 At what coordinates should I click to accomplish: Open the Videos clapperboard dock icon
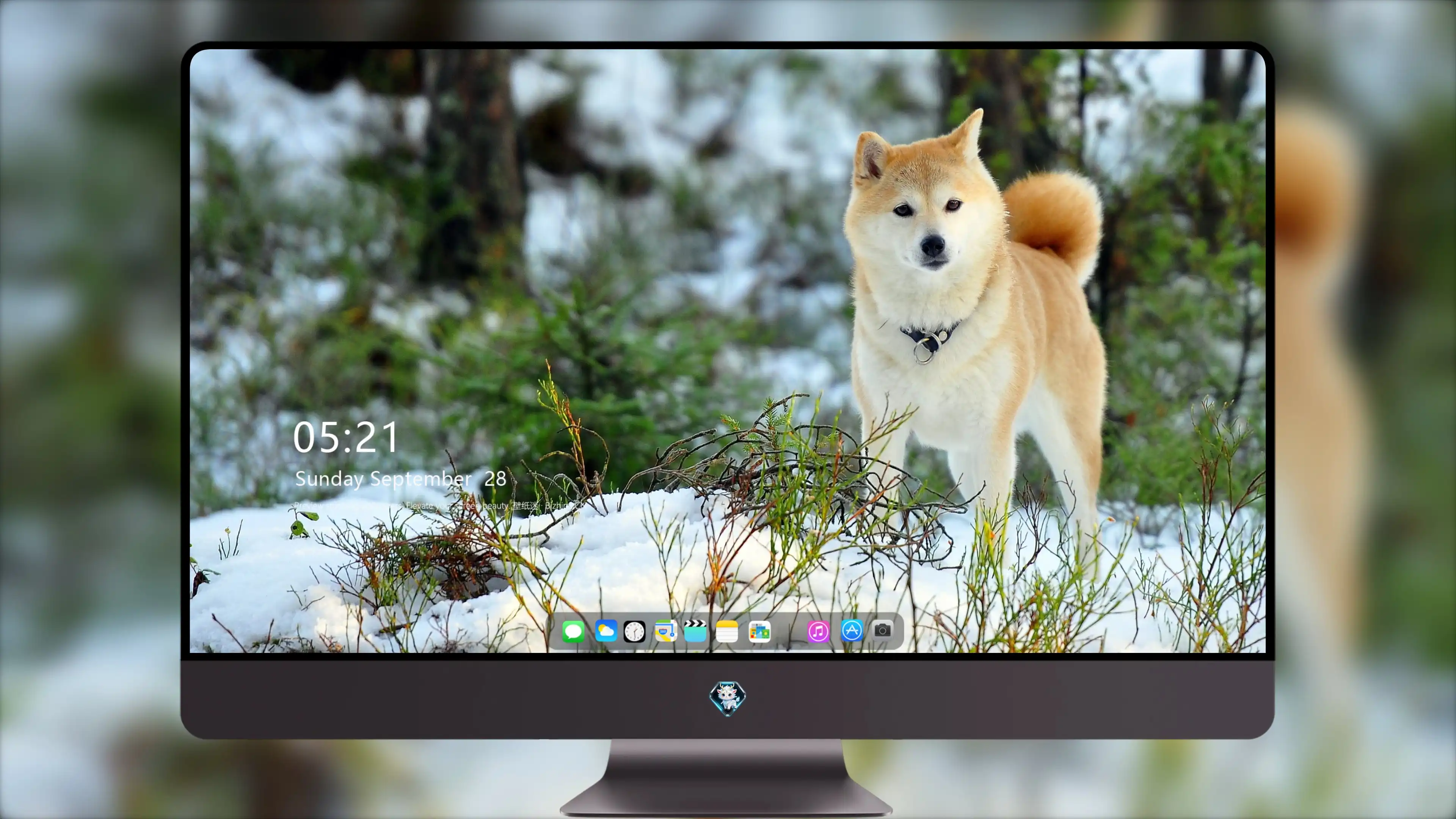695,631
